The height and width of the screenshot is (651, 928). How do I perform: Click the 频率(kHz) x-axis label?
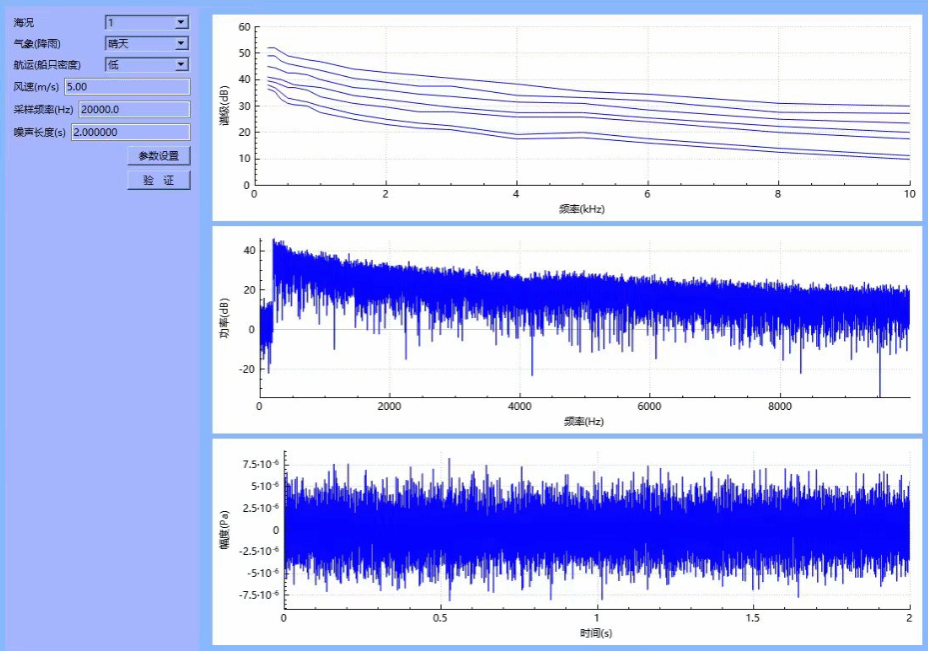582,210
